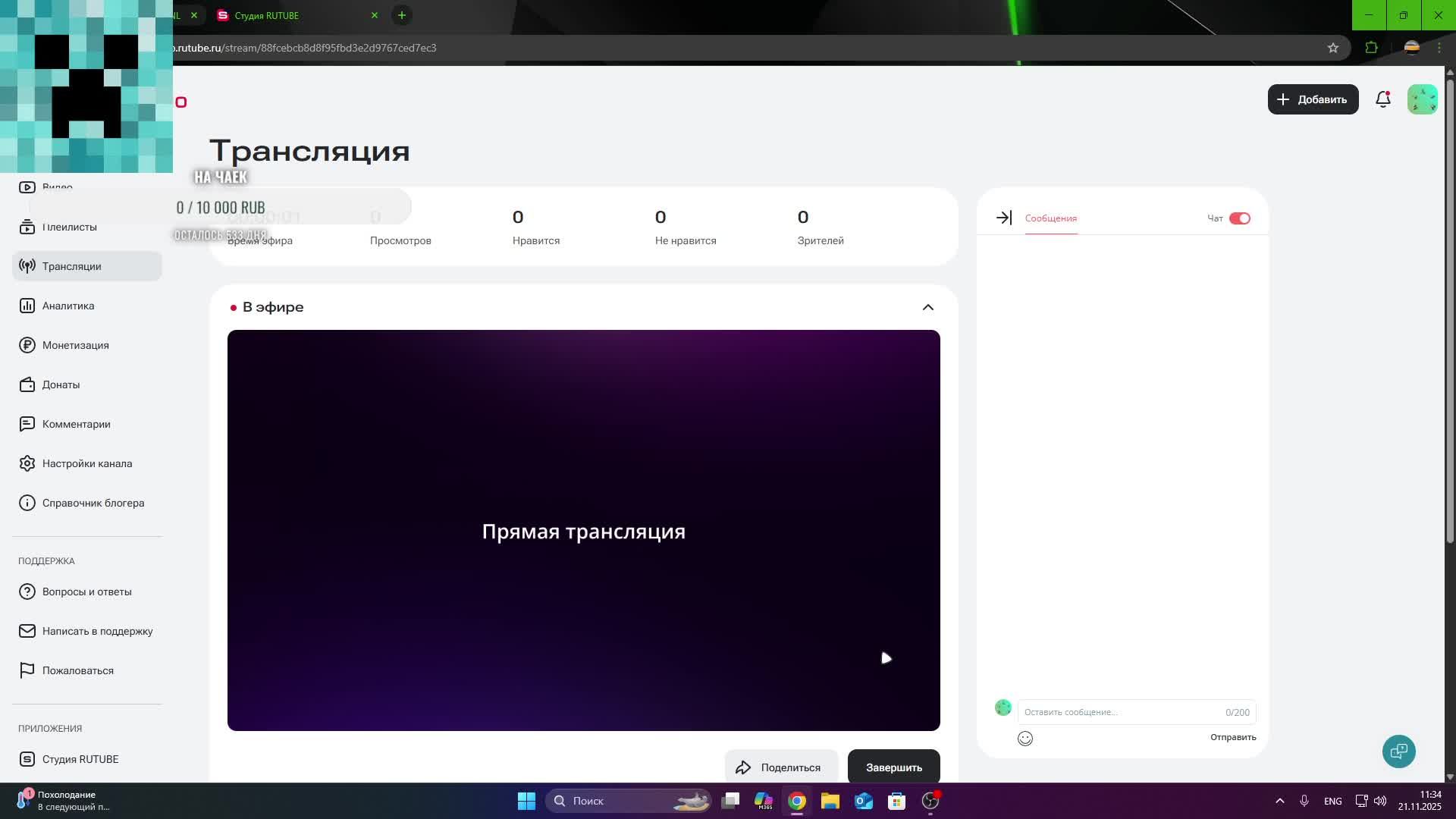1456x819 pixels.
Task: Open the Комментарии section
Action: point(77,424)
